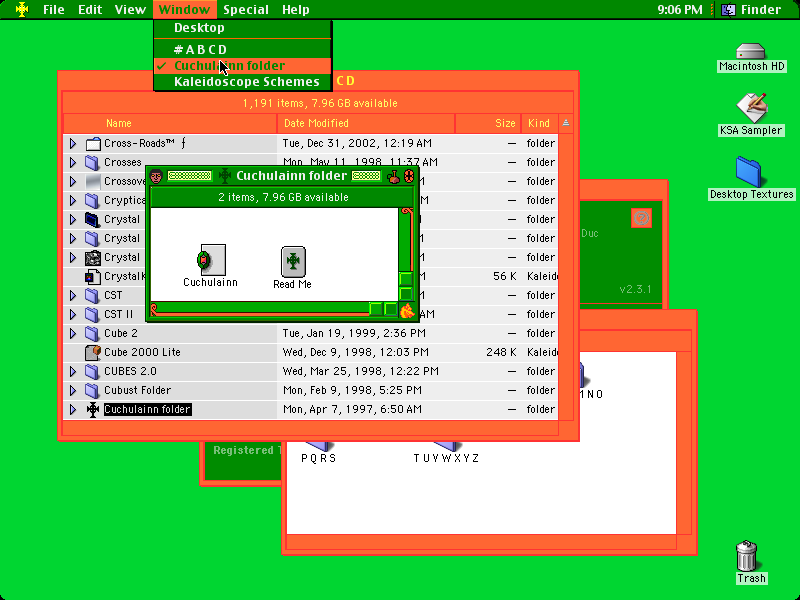Open the File menu
The image size is (800, 600).
54,9
